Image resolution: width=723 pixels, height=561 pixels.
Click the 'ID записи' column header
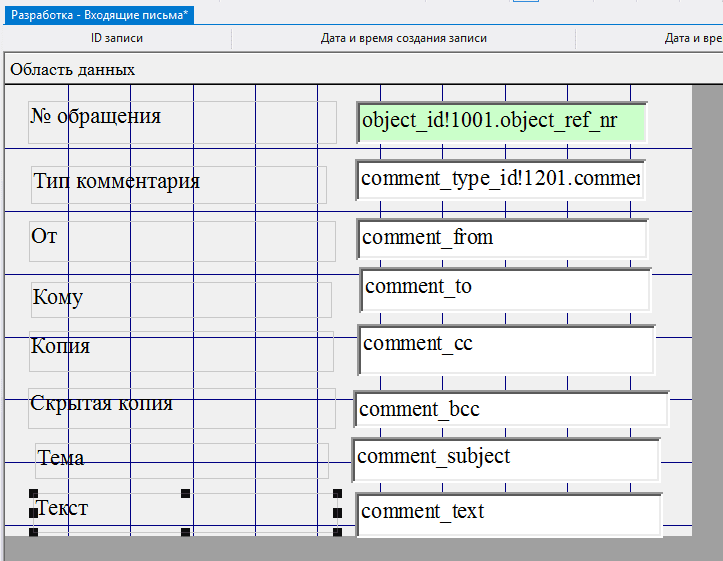[117, 39]
